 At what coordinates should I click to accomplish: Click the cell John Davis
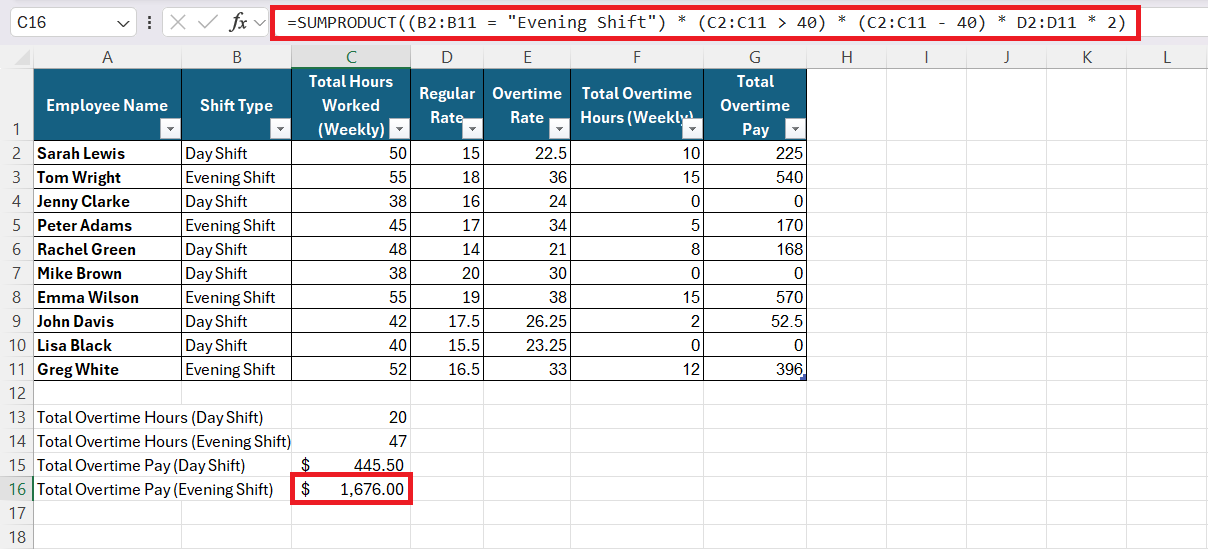tap(108, 321)
